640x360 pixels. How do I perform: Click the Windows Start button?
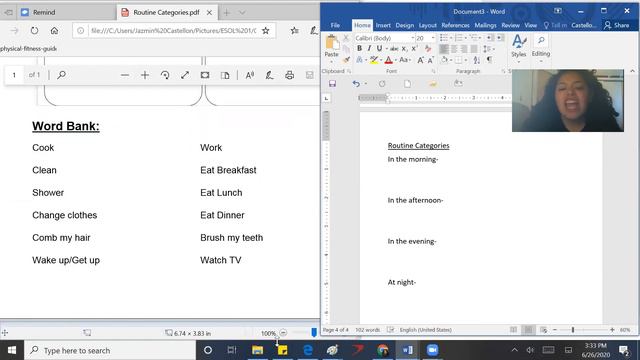12,350
